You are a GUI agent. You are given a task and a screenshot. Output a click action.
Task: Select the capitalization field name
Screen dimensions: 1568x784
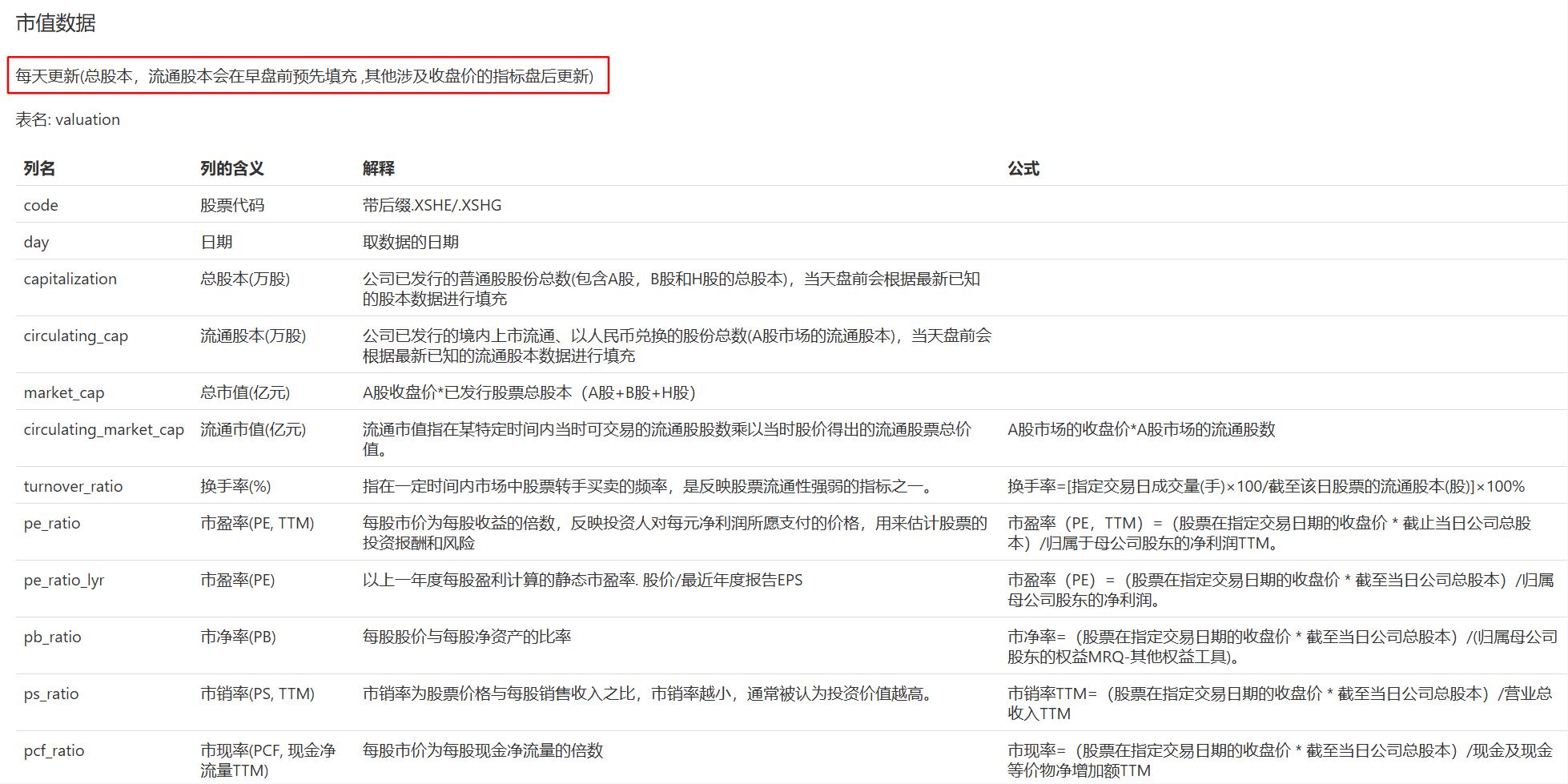point(70,279)
